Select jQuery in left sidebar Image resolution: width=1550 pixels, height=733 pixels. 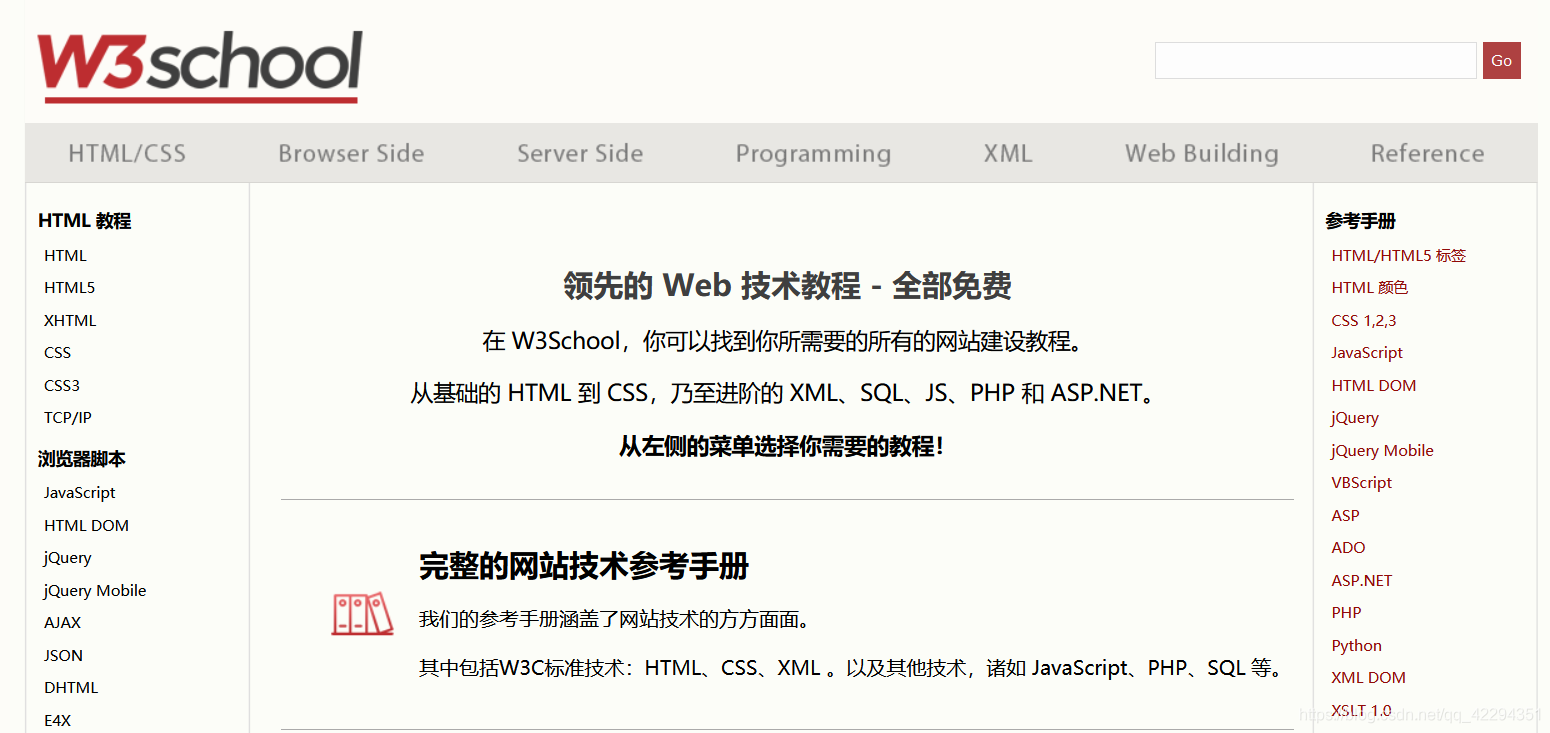tap(67, 557)
